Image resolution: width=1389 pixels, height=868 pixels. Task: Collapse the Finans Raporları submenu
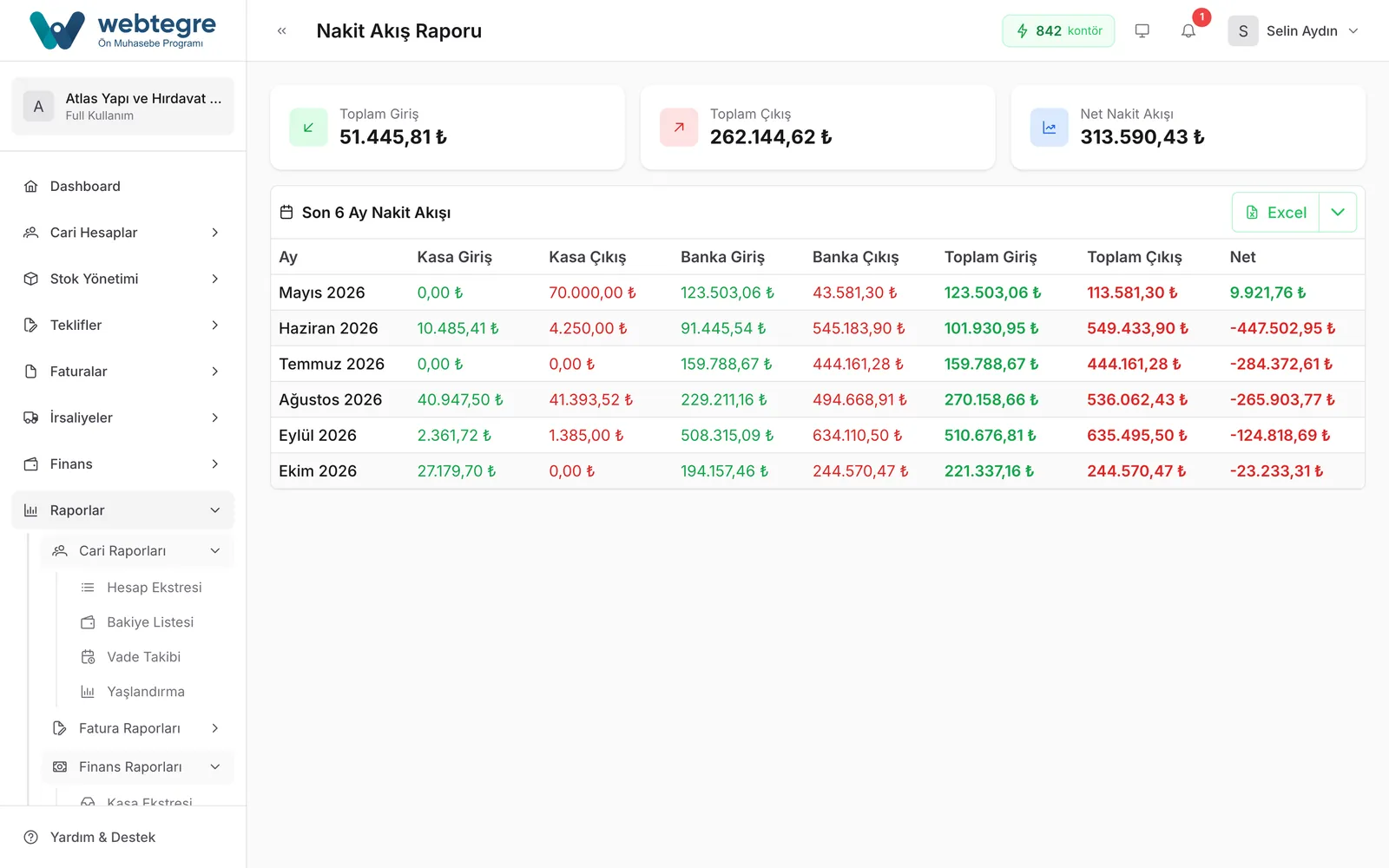point(137,767)
